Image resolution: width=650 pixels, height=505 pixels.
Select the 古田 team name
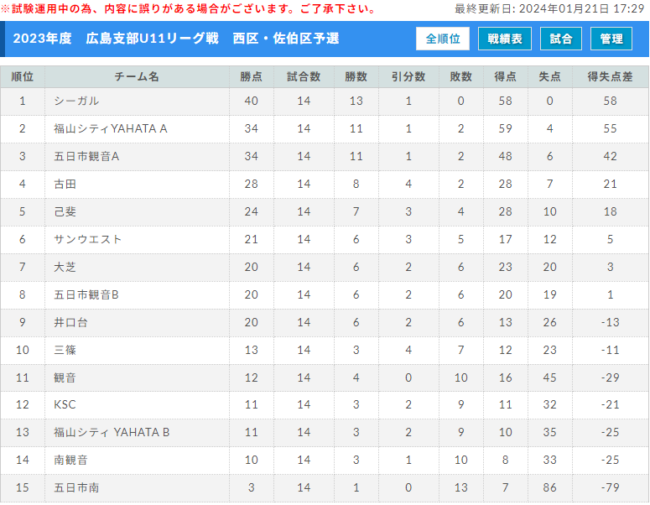click(65, 184)
